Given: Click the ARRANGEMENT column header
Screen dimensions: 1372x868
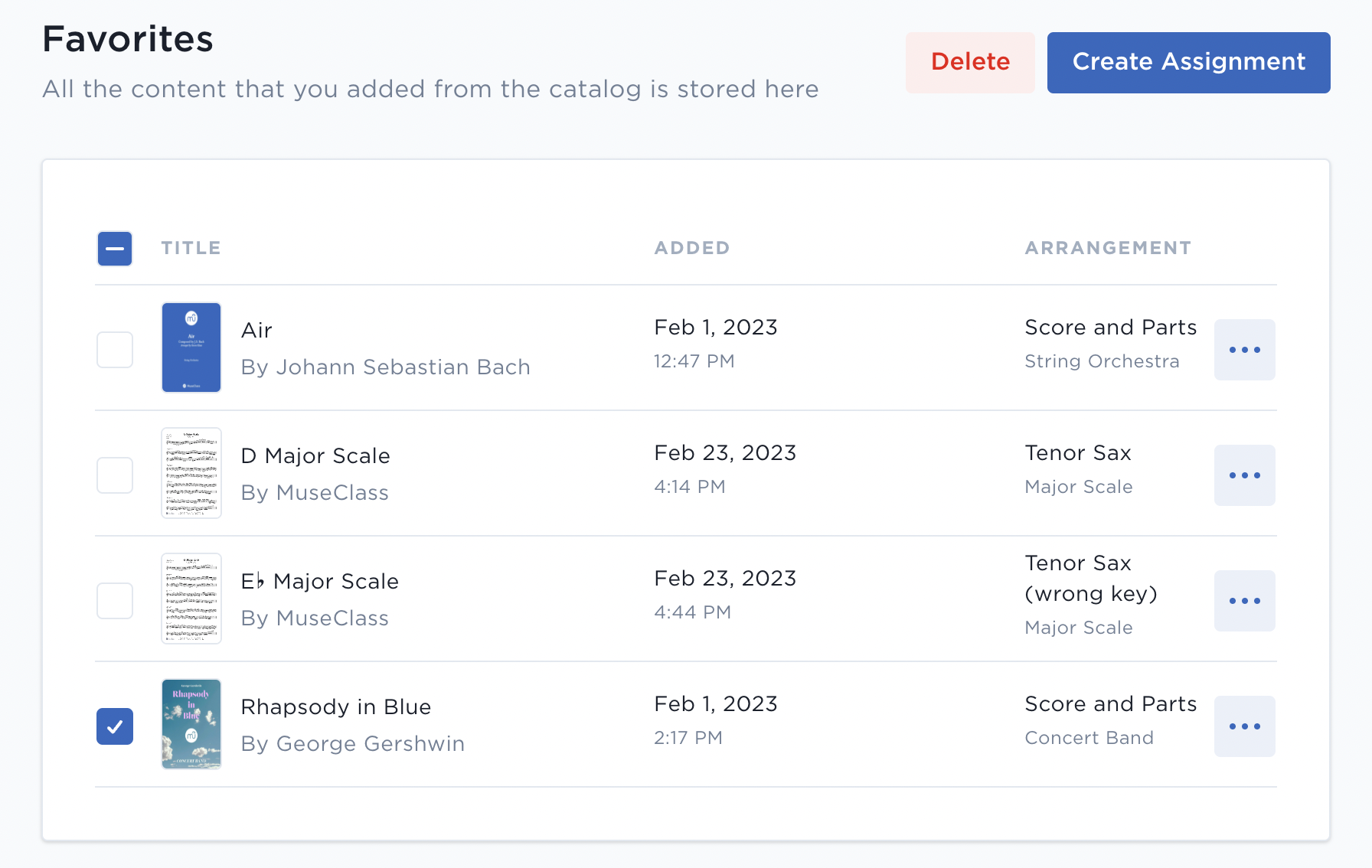Looking at the screenshot, I should pos(1108,247).
